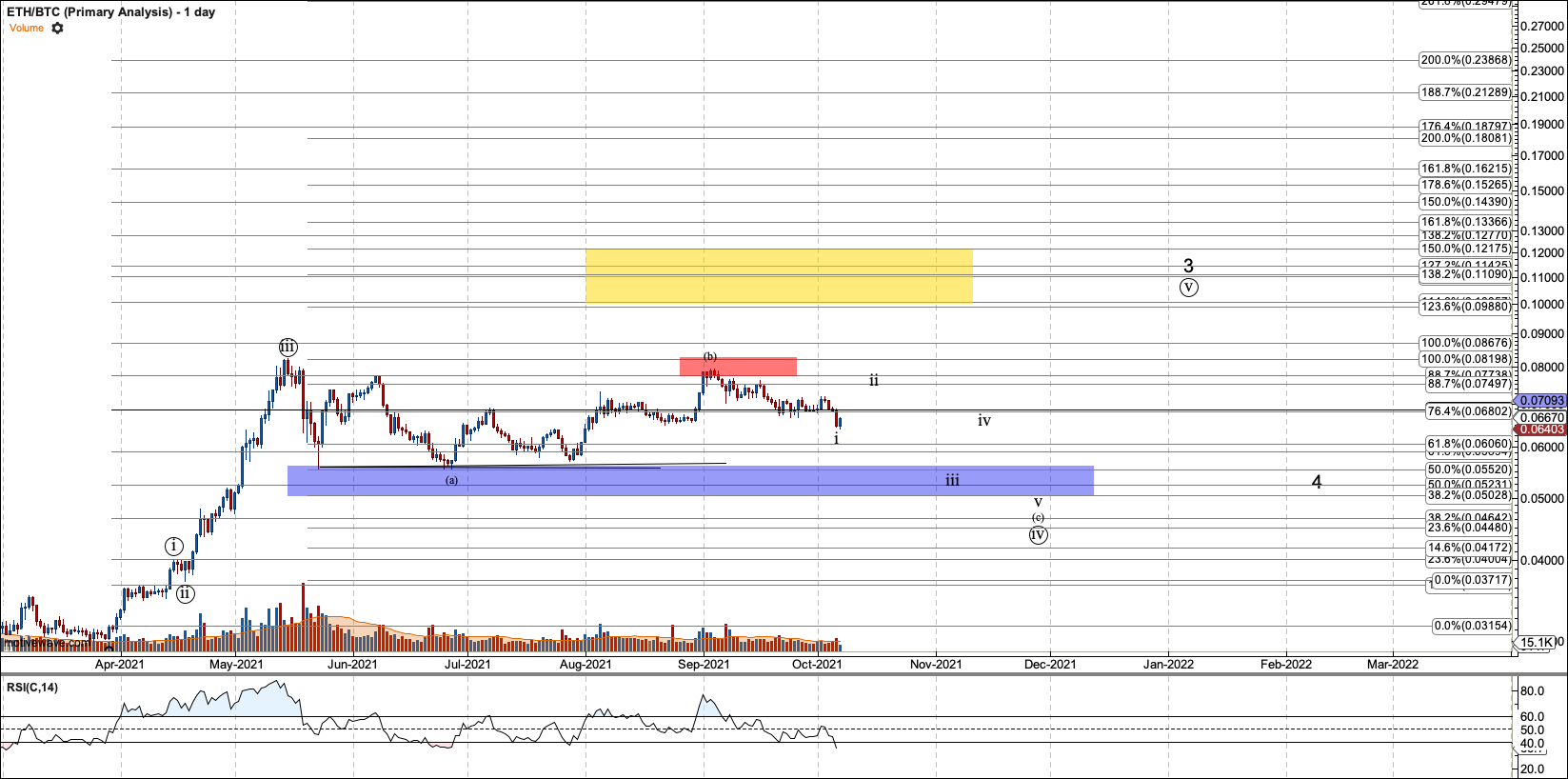1568x779 pixels.
Task: Click the 15.1K volume axis marker
Action: pos(1537,643)
